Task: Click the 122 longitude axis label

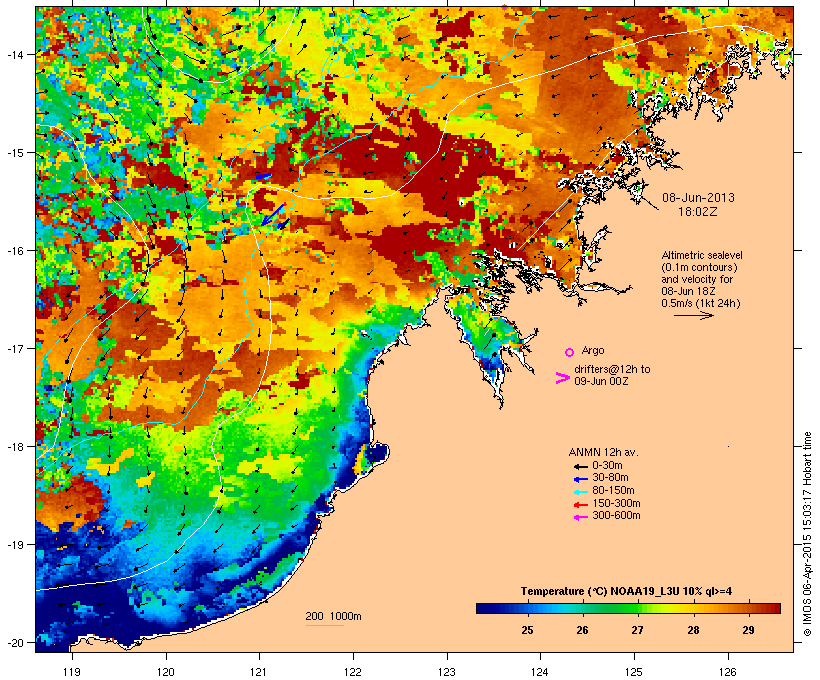Action: (353, 672)
